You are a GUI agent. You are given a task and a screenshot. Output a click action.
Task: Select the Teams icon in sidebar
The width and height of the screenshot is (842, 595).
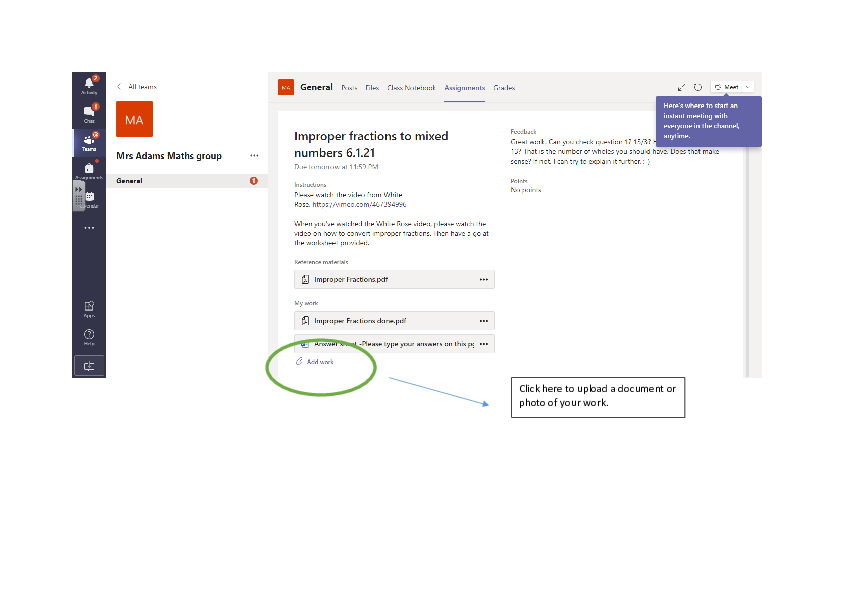(x=89, y=142)
